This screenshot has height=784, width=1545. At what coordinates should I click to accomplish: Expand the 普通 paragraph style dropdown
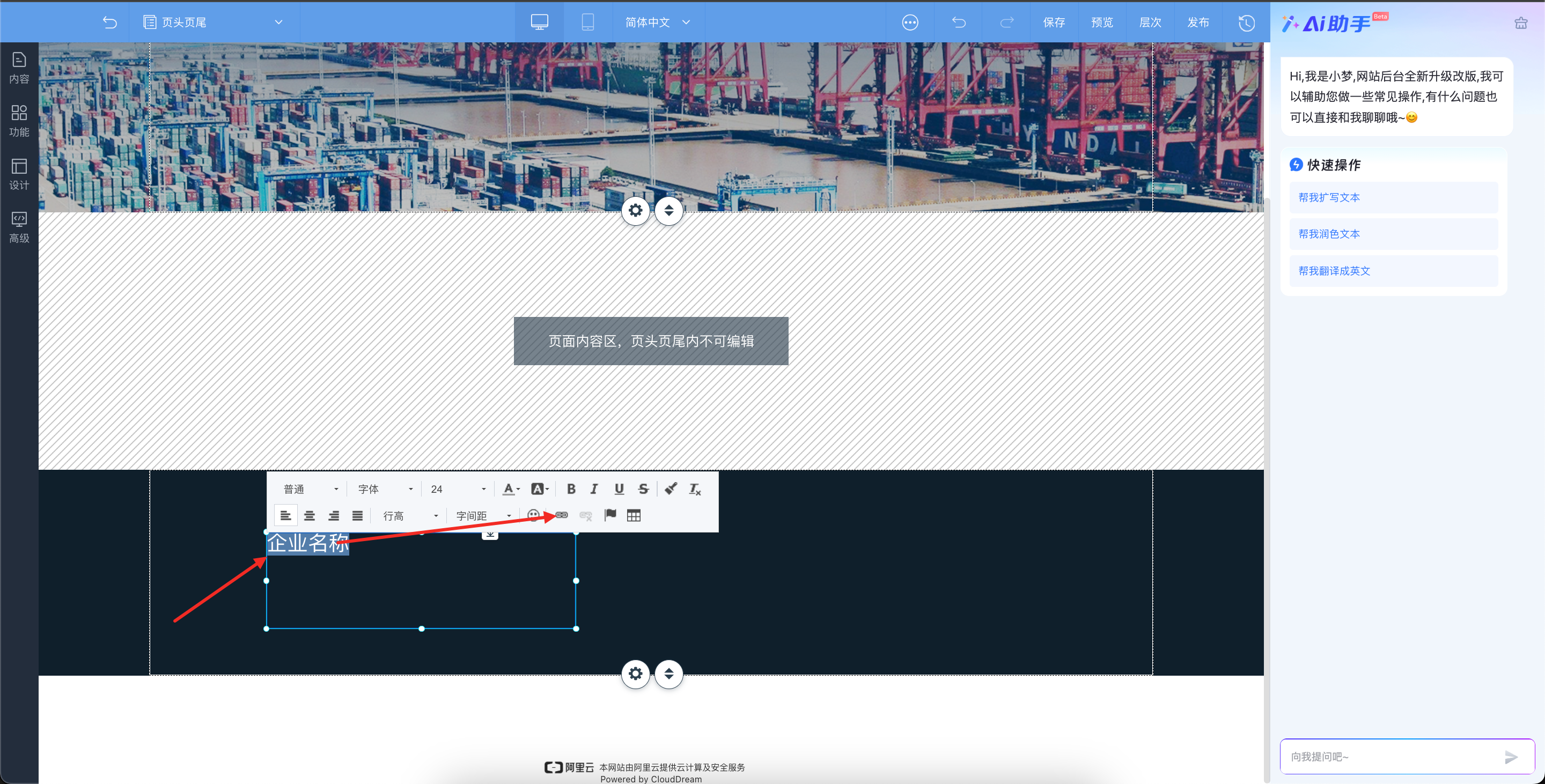coord(310,489)
